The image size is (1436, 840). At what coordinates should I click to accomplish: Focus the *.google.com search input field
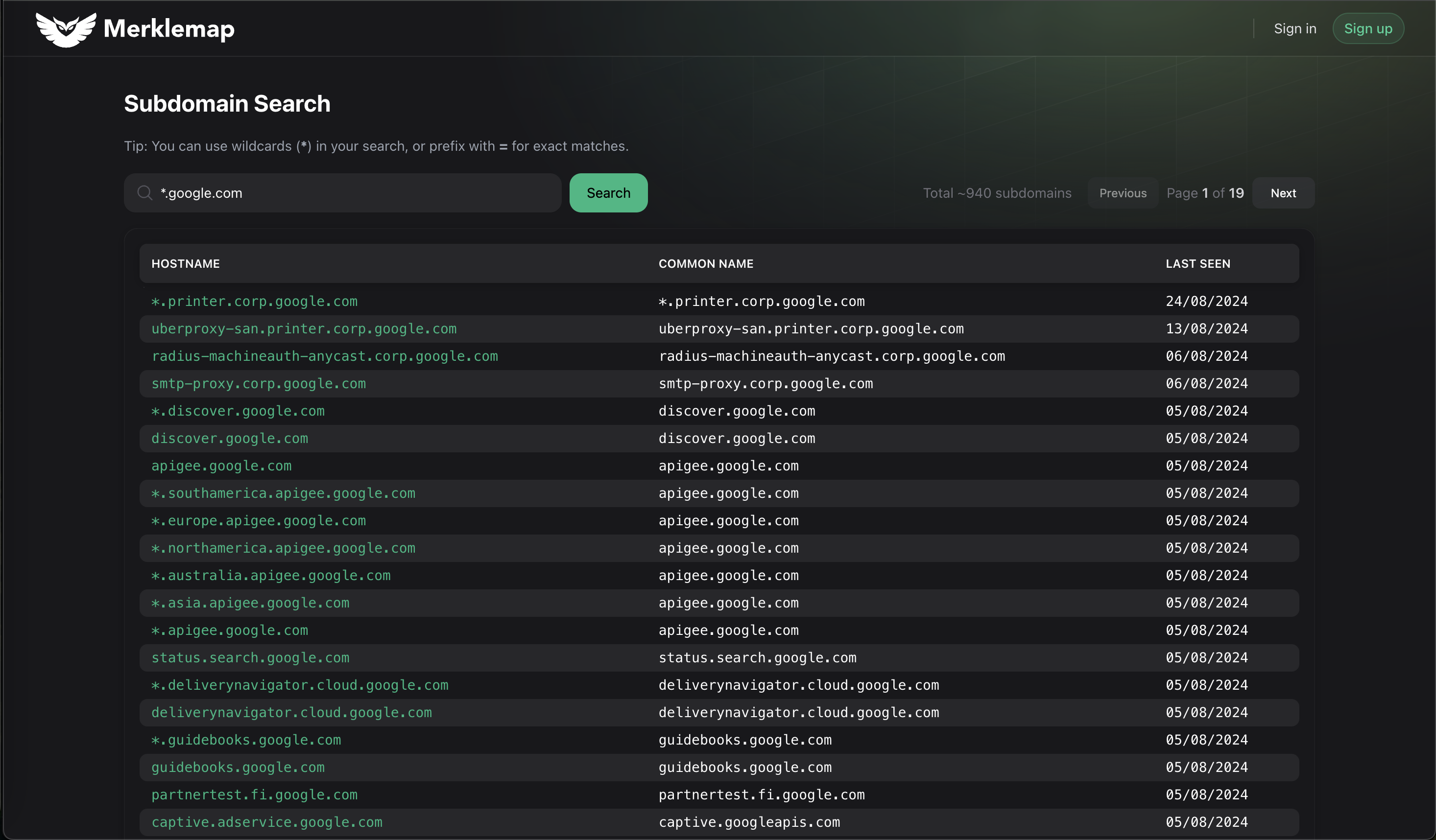[x=342, y=193]
